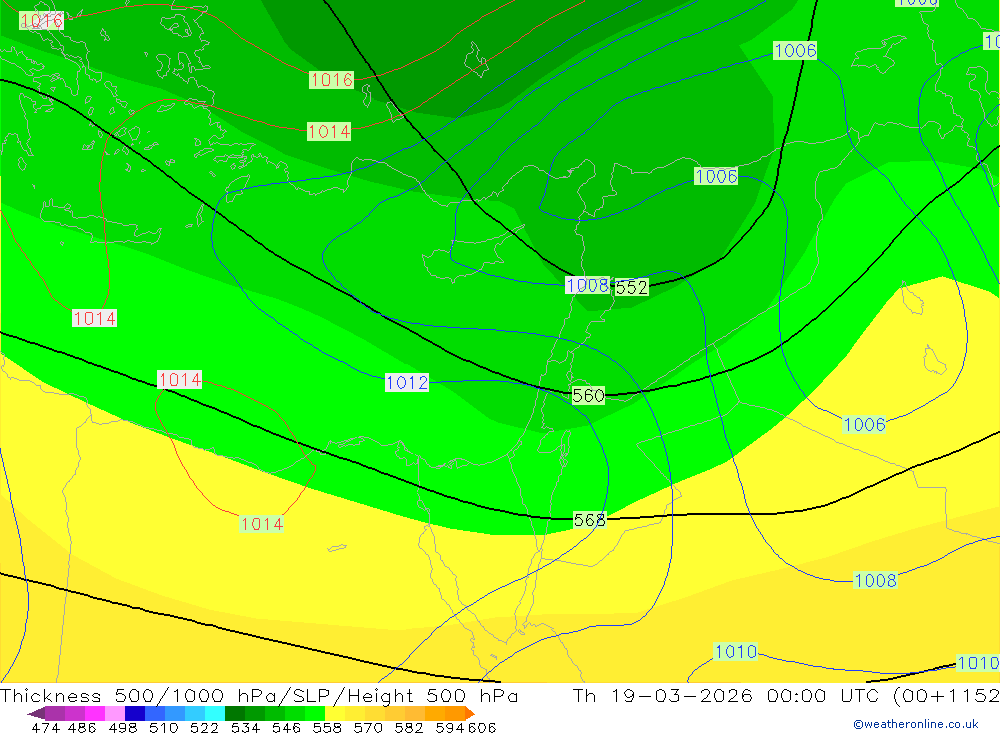Click the 552 height contour label

point(631,288)
